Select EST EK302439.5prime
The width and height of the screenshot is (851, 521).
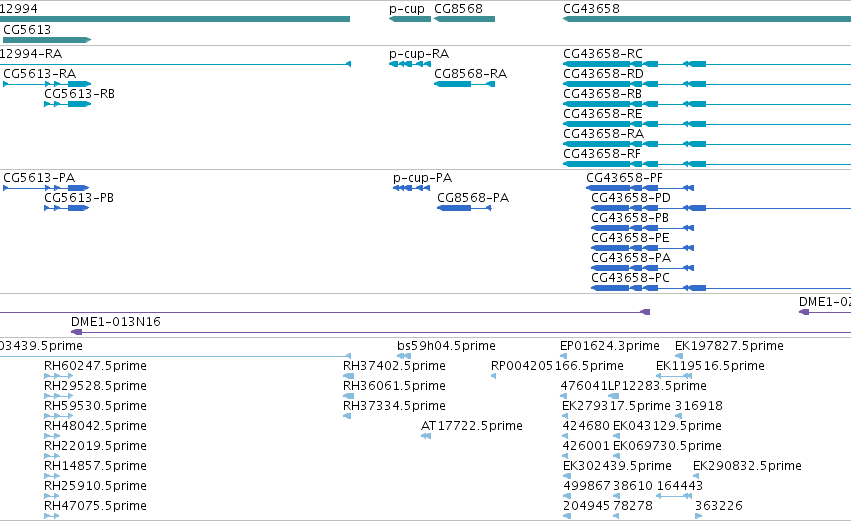click(617, 466)
